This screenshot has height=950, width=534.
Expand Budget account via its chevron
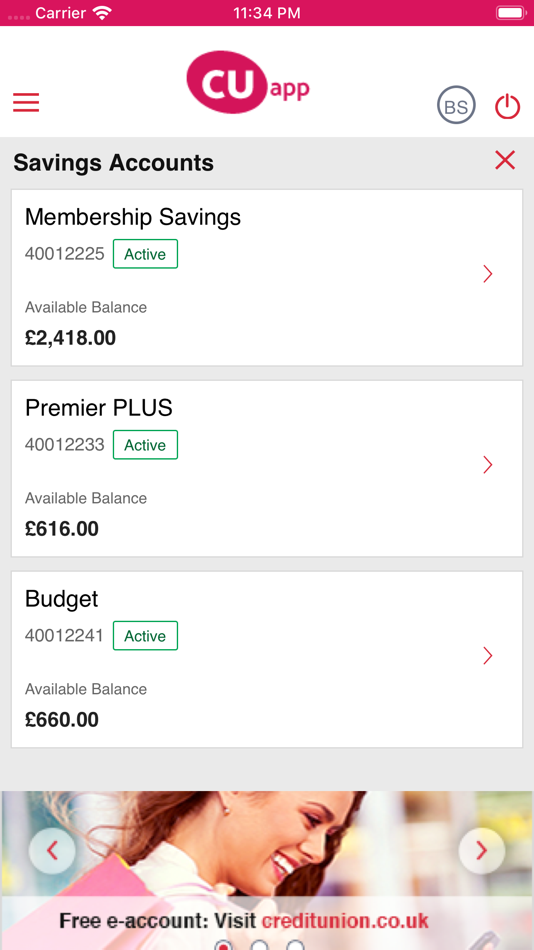(487, 656)
